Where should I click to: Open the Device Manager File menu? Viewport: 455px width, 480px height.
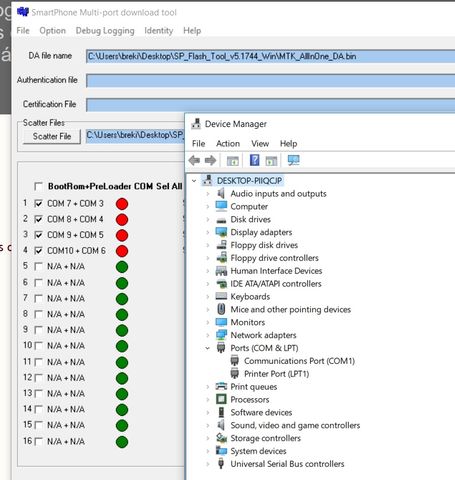point(198,144)
